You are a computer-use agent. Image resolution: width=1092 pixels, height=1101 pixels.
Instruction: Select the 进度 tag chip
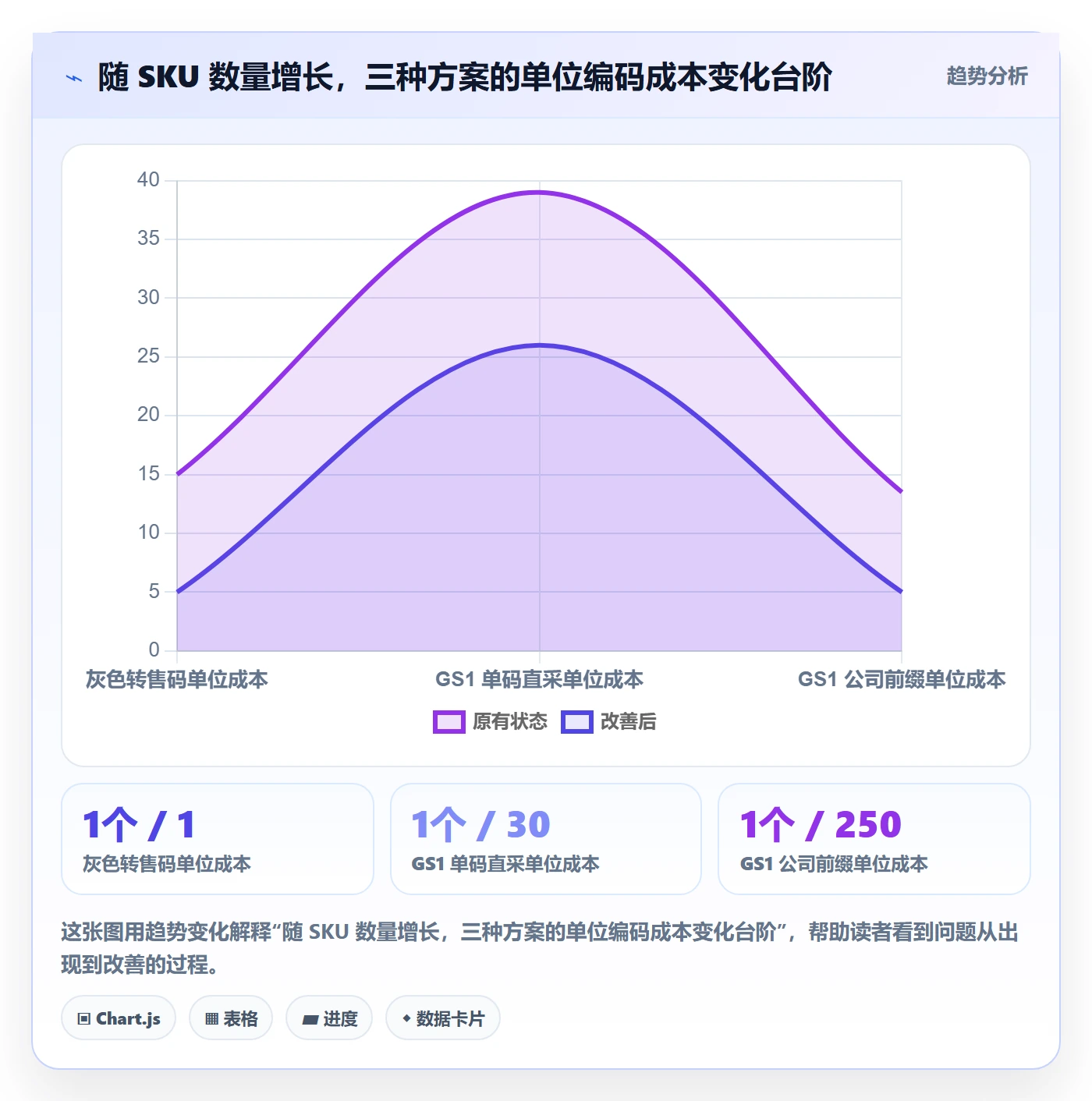click(329, 1018)
